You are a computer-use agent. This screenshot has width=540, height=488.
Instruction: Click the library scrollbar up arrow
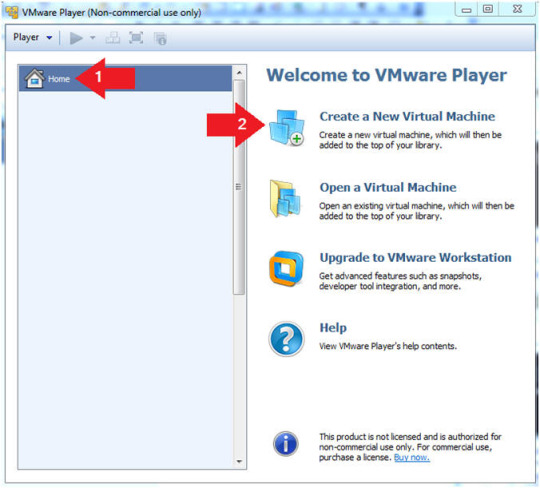239,73
